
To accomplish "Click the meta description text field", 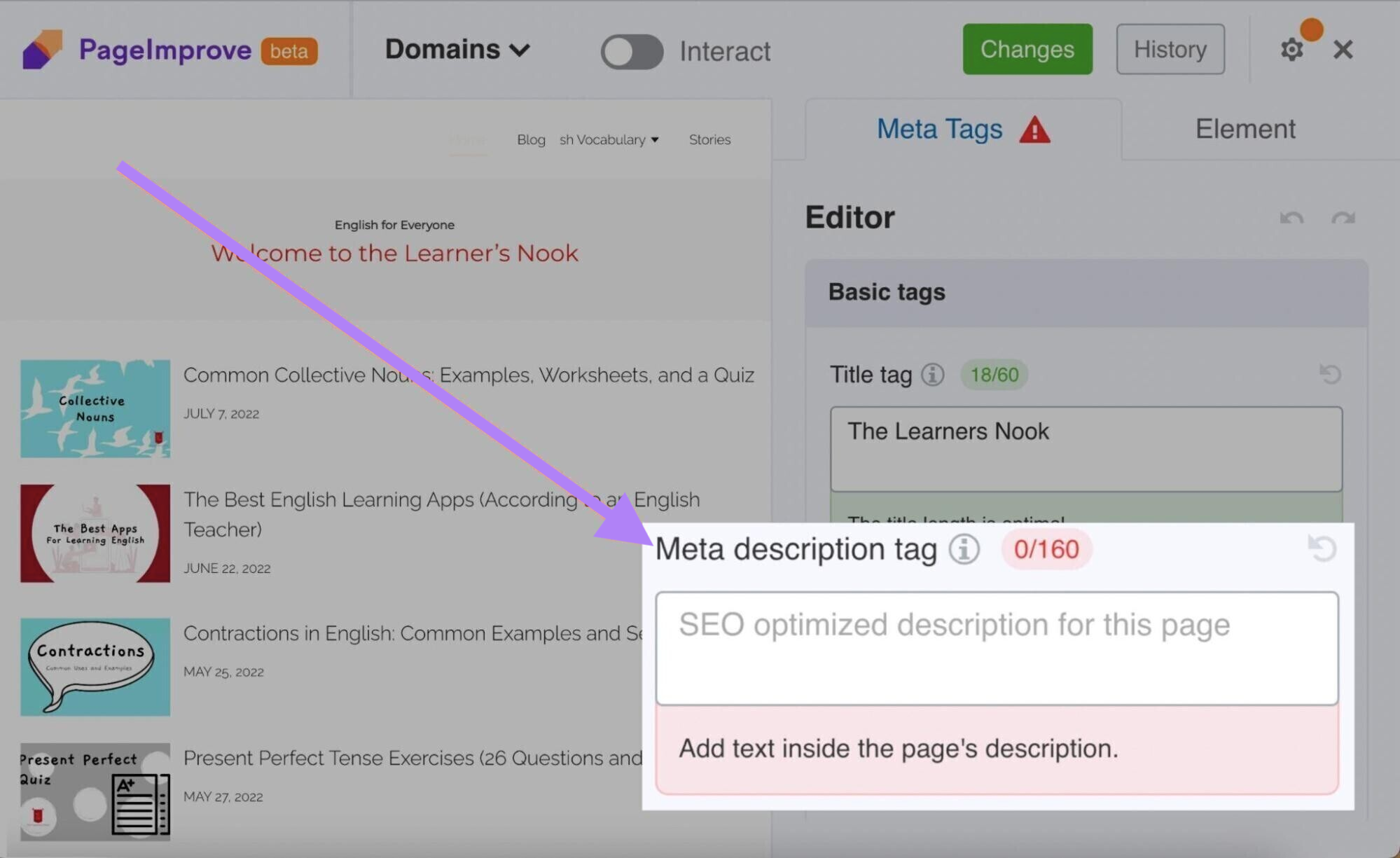I will (x=996, y=648).
